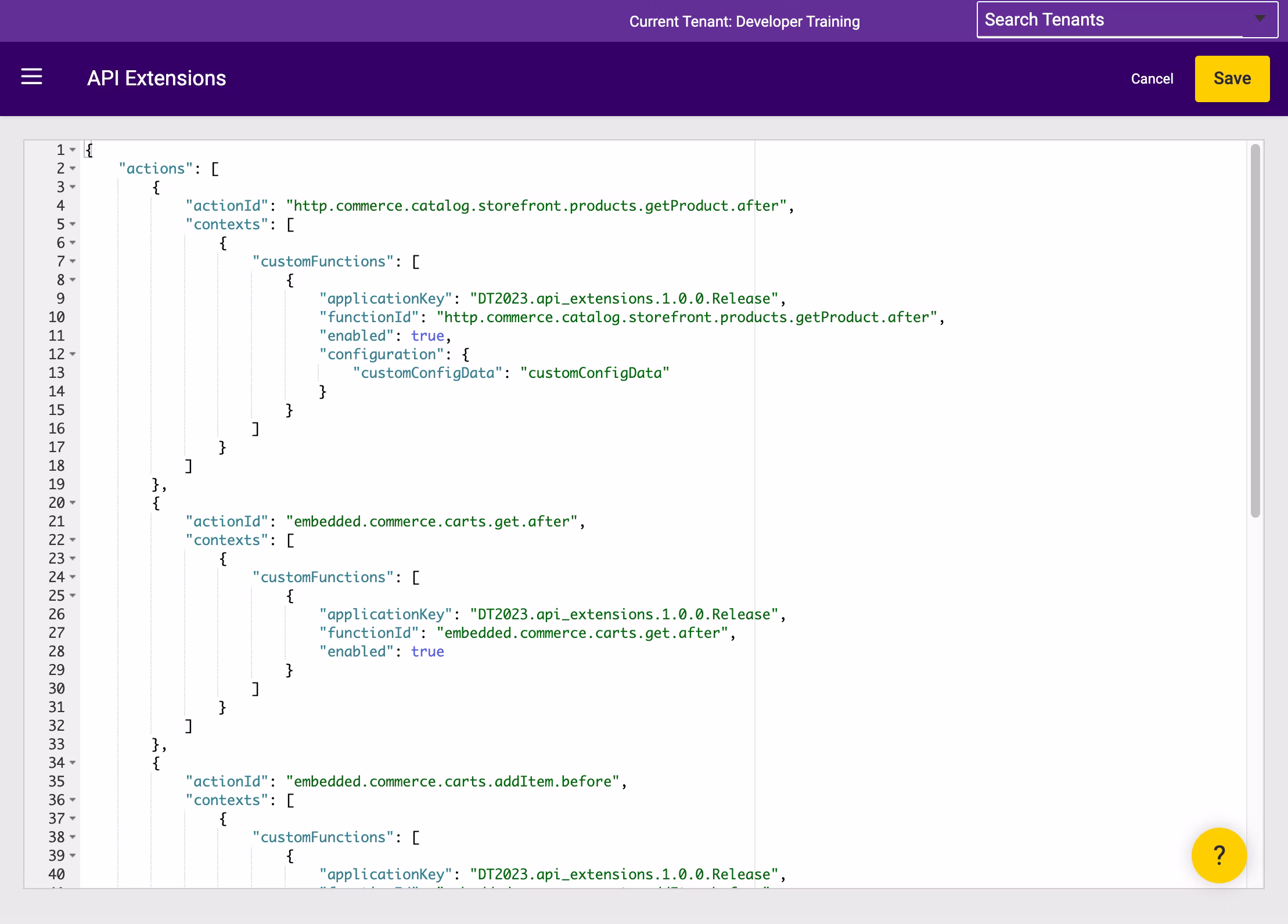The image size is (1288, 924).
Task: Collapse the object at line 8
Action: point(73,280)
